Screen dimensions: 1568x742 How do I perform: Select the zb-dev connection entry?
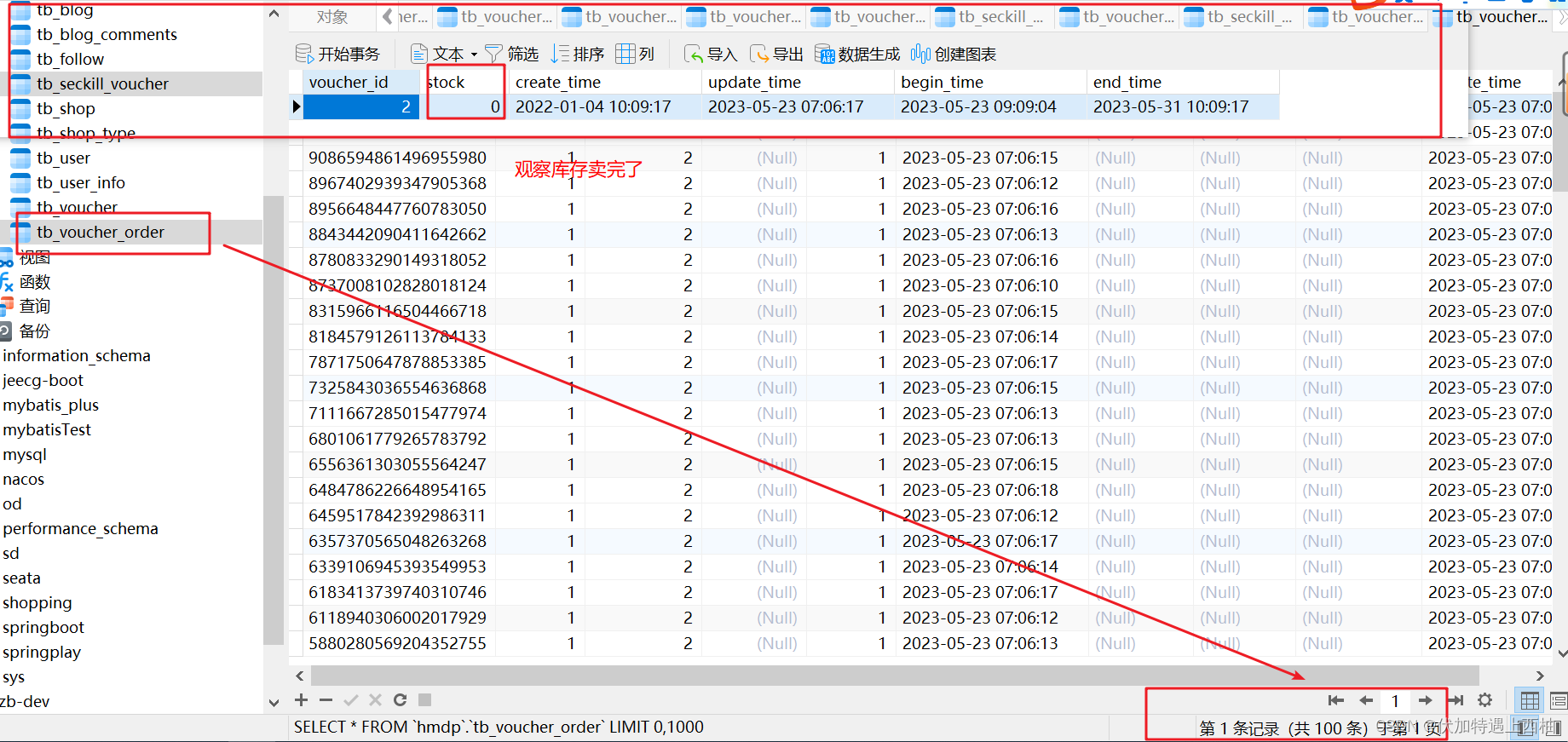click(x=26, y=701)
